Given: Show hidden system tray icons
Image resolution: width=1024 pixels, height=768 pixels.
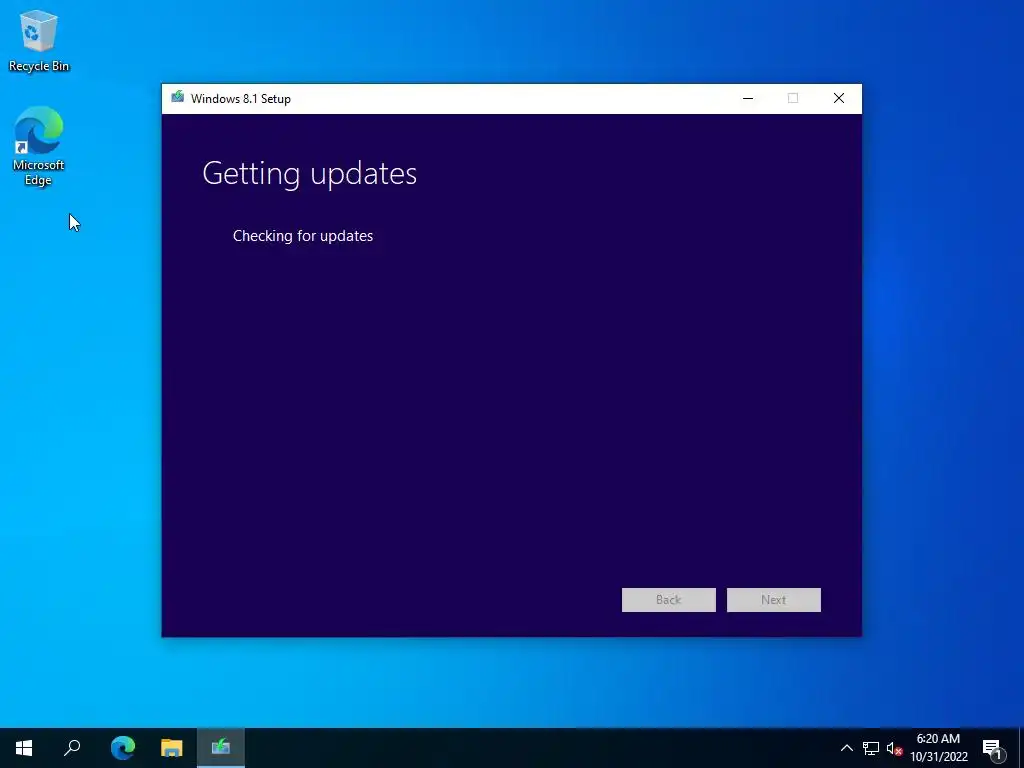Looking at the screenshot, I should pyautogui.click(x=846, y=748).
